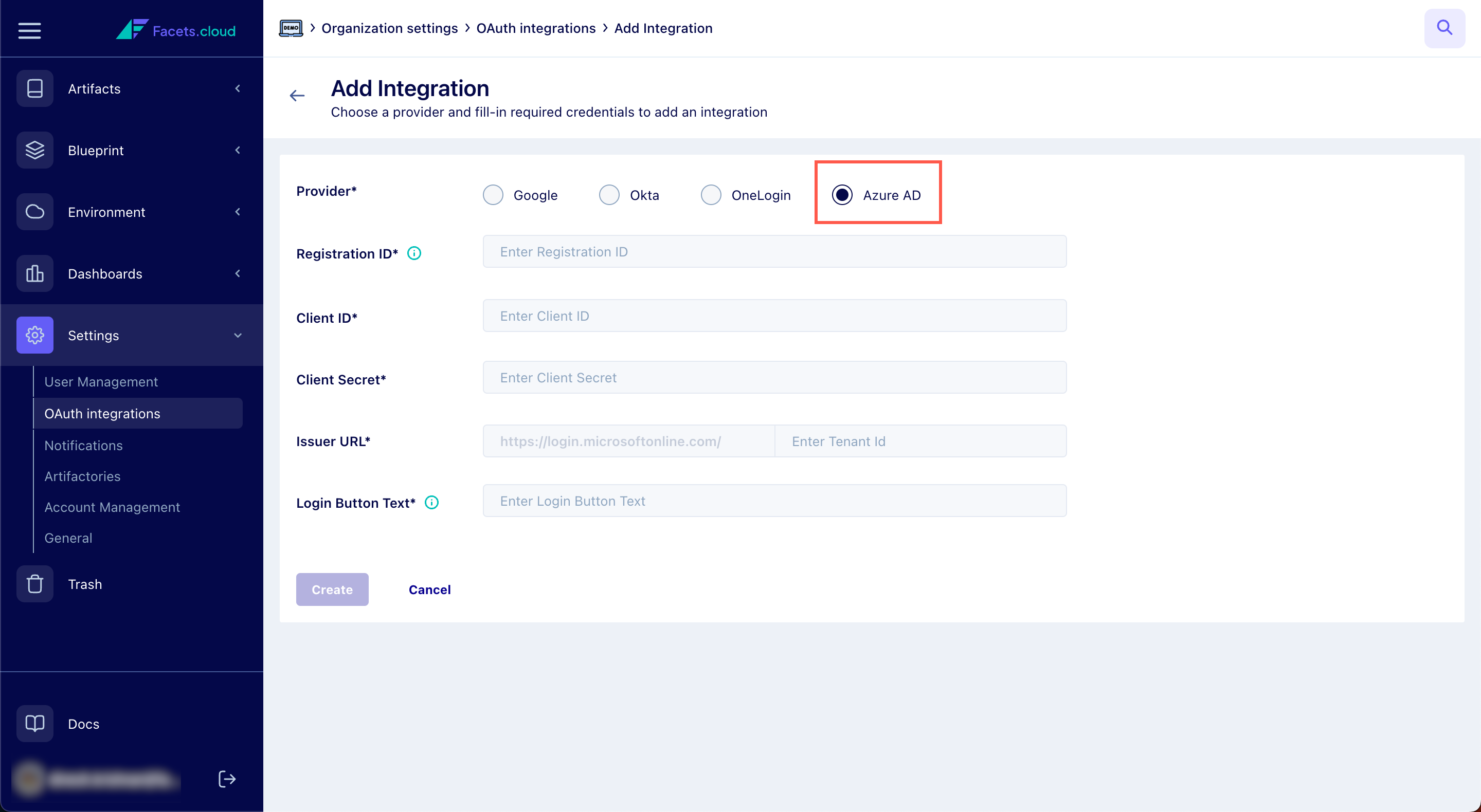The width and height of the screenshot is (1481, 812).
Task: Click the Login Button Text info icon
Action: click(x=431, y=502)
